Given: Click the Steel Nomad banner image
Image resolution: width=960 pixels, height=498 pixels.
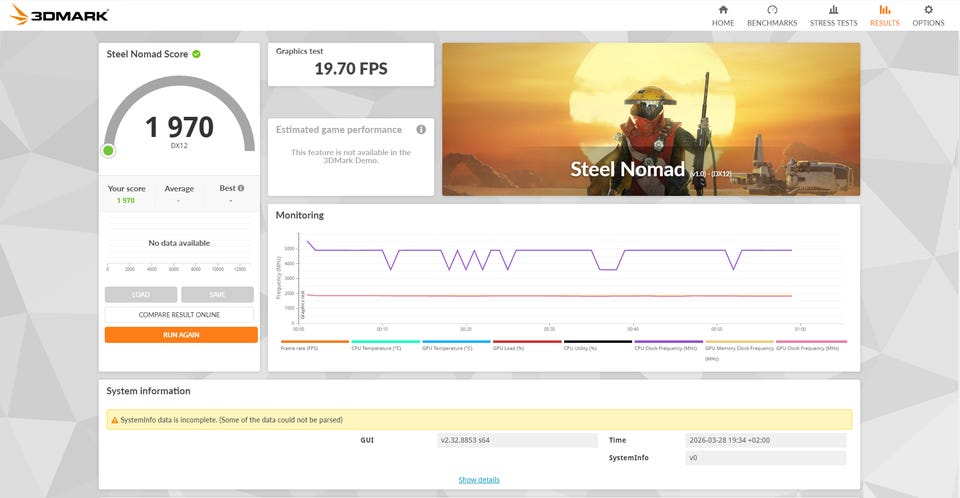Looking at the screenshot, I should 651,119.
